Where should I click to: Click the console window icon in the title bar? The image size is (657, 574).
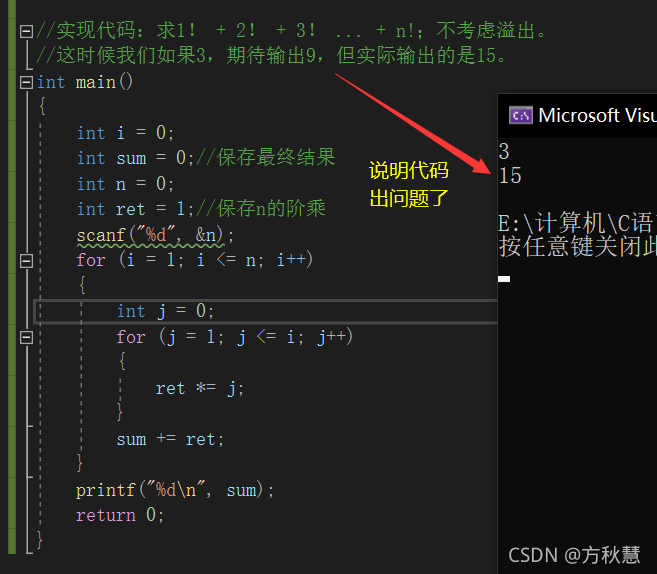[521, 115]
